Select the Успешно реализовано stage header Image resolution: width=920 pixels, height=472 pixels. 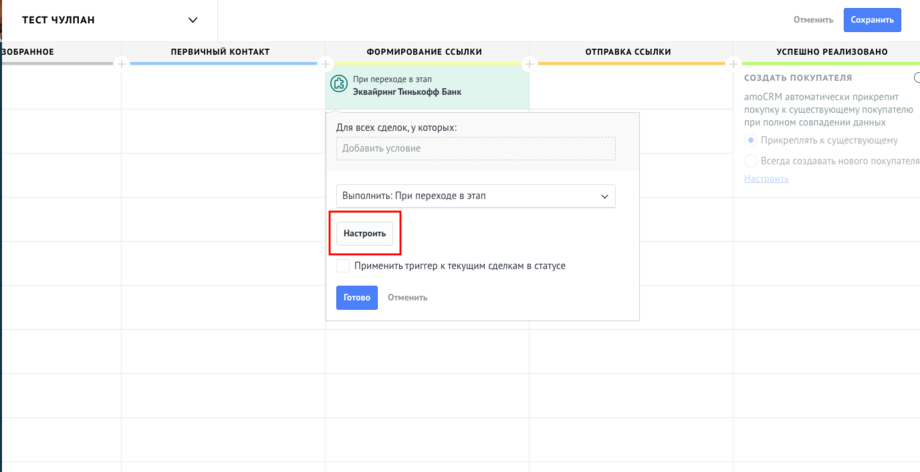[832, 52]
